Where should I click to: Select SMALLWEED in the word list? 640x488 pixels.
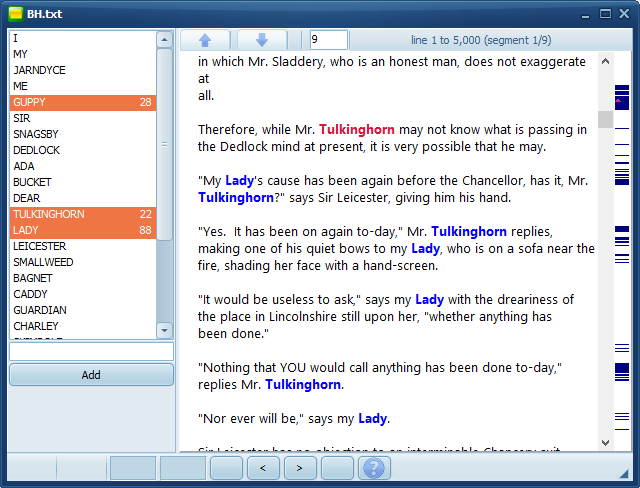pos(83,262)
